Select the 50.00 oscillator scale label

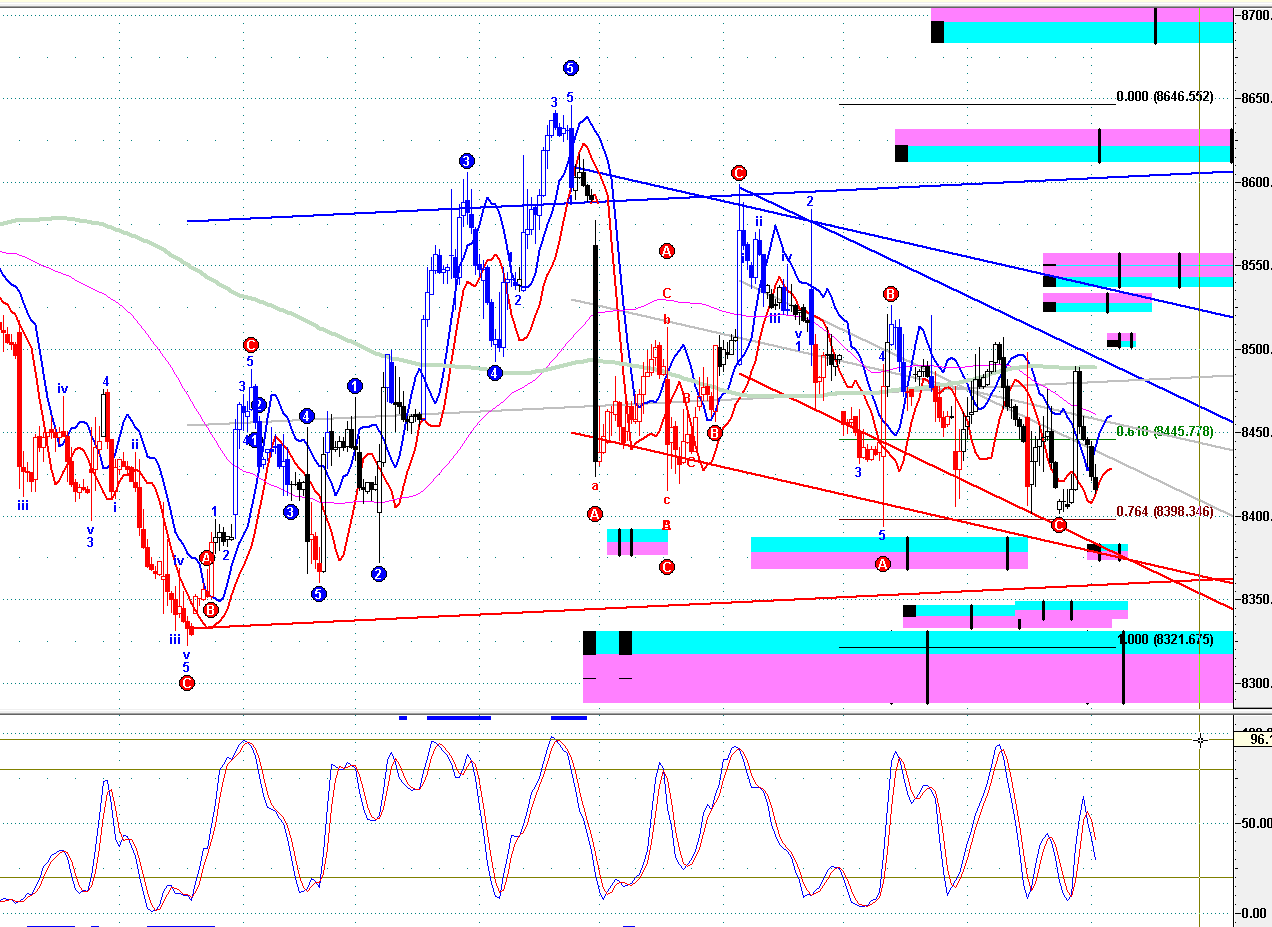click(x=1256, y=823)
